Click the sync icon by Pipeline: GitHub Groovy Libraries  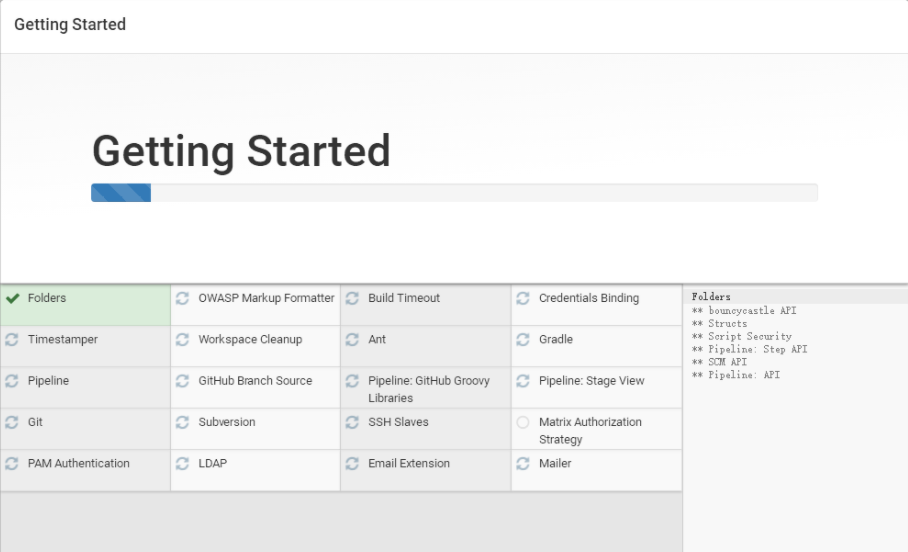[x=352, y=381]
